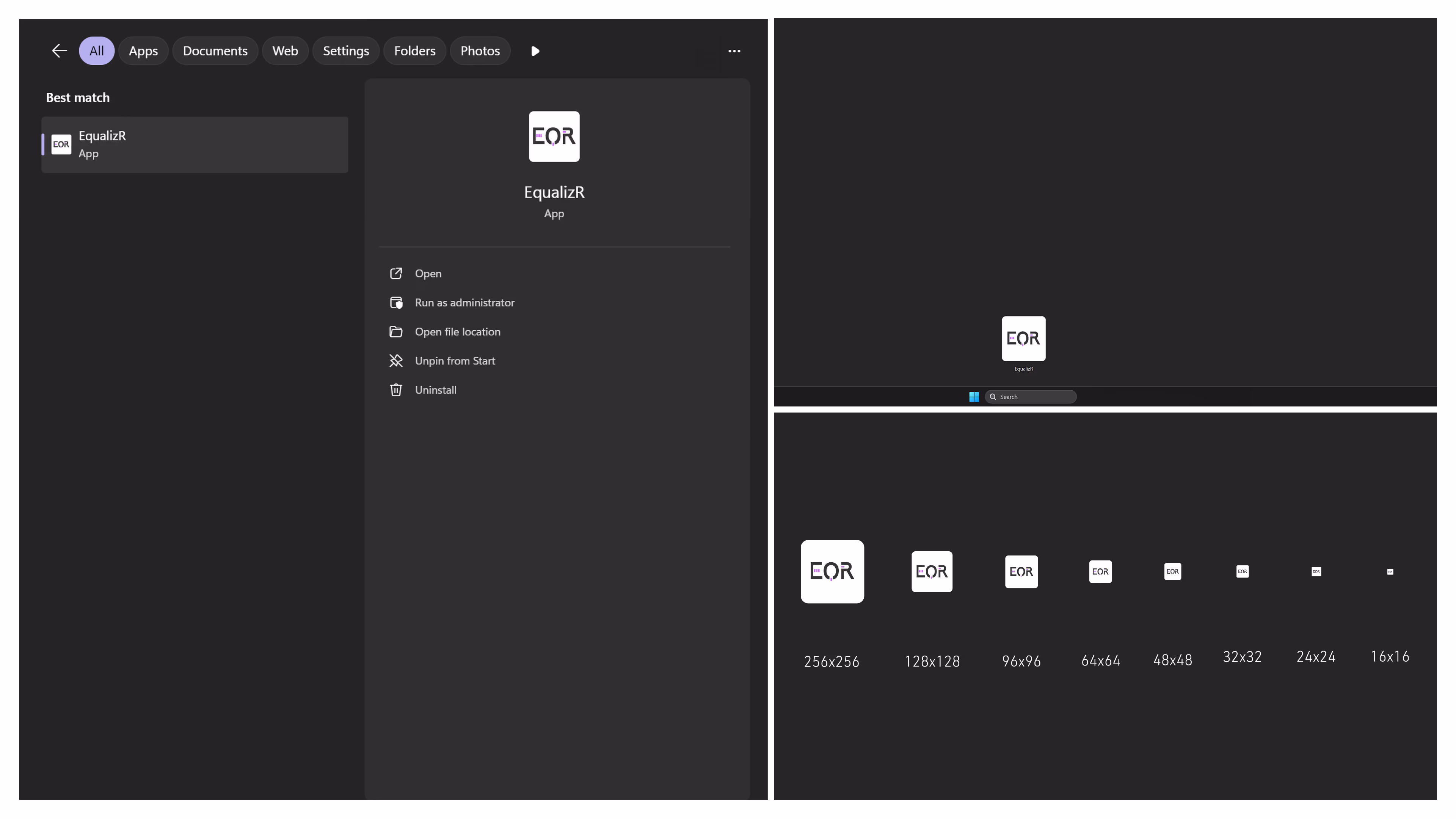The height and width of the screenshot is (819, 1456).
Task: Click the large EqualizR icon in details pane
Action: tap(554, 136)
